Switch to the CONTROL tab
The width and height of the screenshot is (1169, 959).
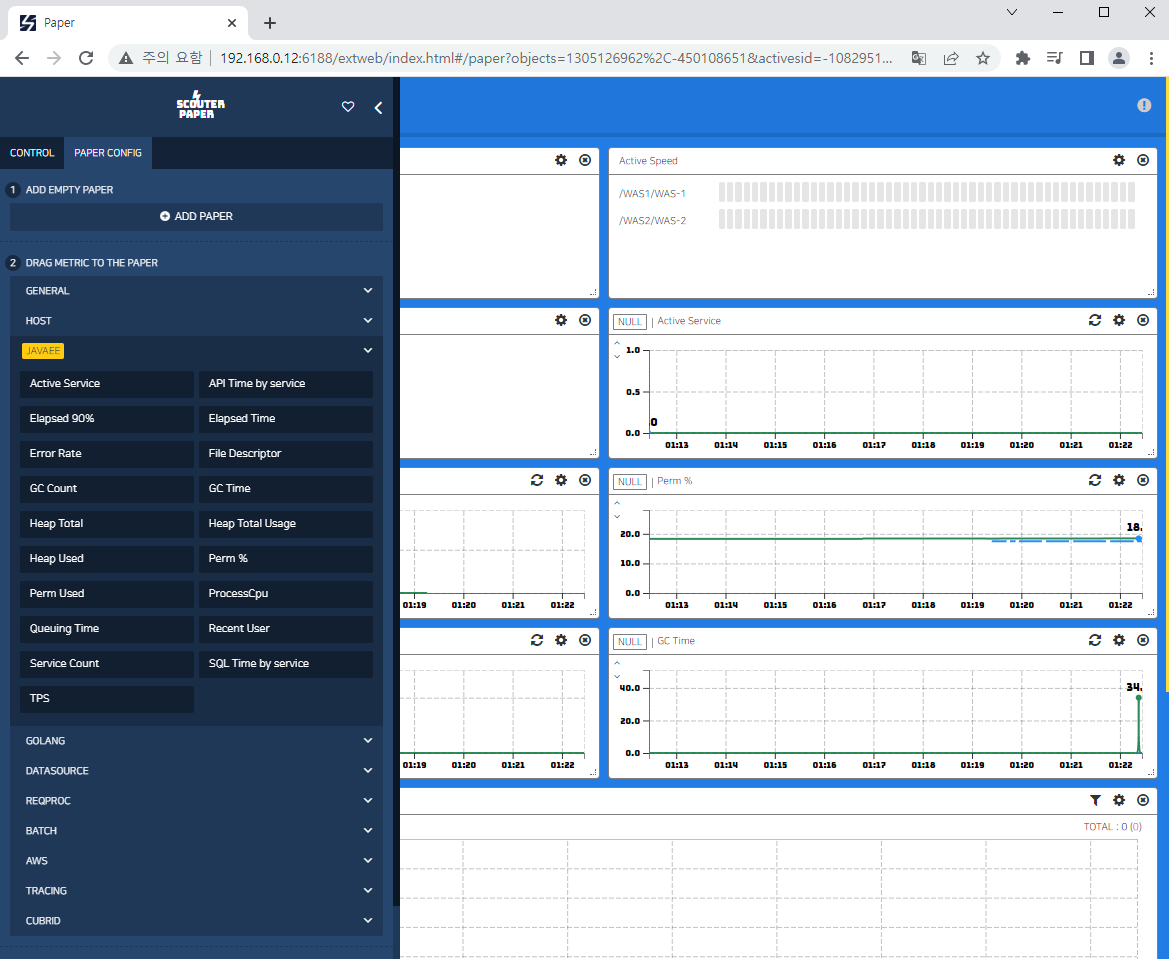coord(32,153)
